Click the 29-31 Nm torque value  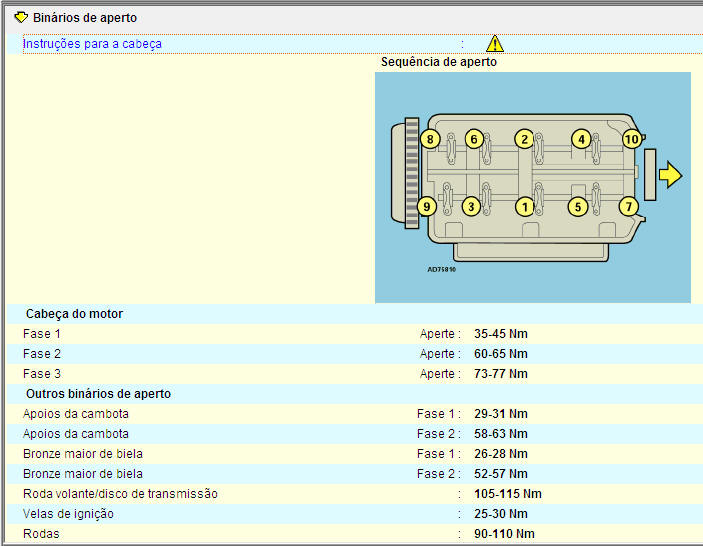[x=501, y=414]
